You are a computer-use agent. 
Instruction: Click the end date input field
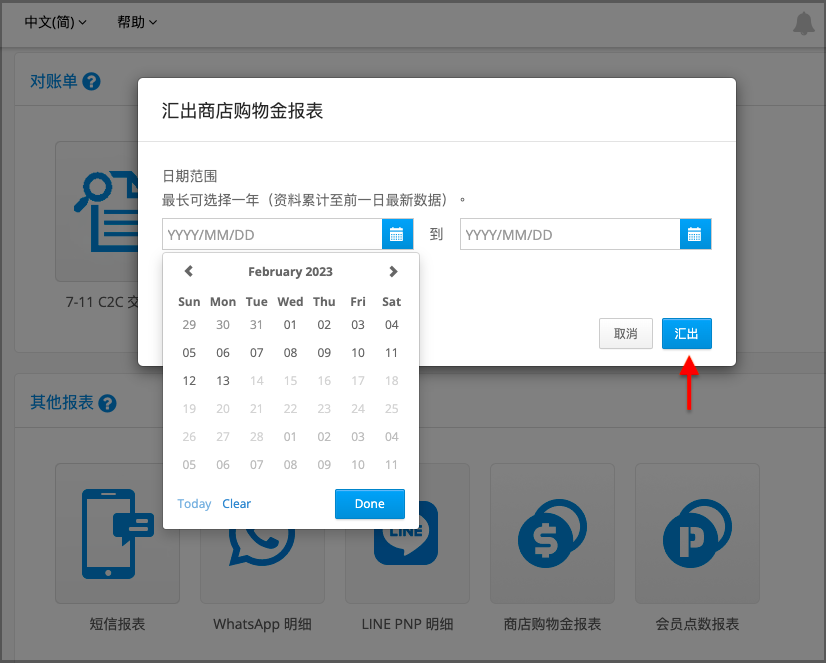click(x=570, y=234)
